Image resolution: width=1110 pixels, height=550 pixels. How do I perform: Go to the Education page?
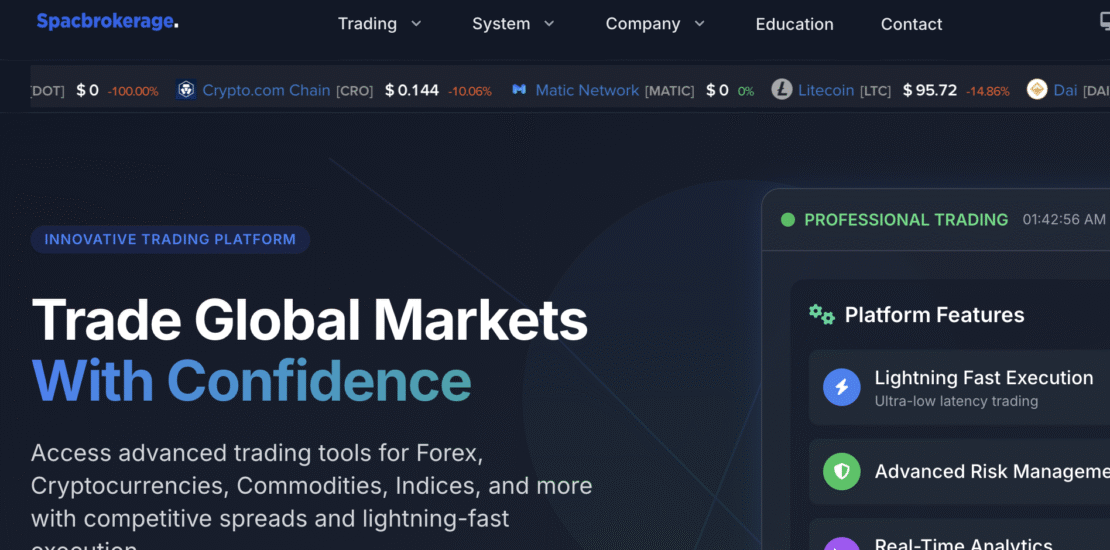point(794,24)
